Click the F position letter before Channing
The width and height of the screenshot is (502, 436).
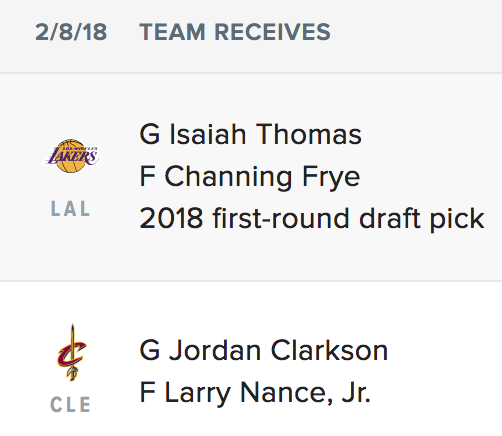(147, 177)
